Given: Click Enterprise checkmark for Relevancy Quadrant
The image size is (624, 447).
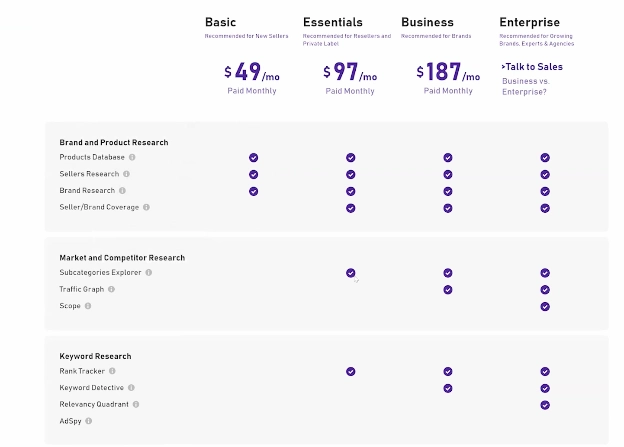Looking at the screenshot, I should pos(545,404).
